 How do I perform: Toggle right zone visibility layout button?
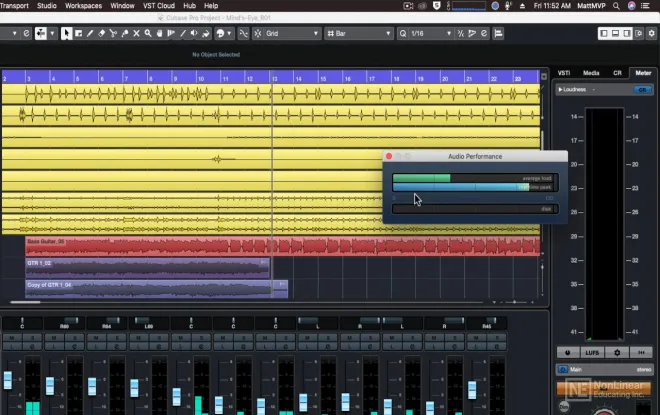627,33
